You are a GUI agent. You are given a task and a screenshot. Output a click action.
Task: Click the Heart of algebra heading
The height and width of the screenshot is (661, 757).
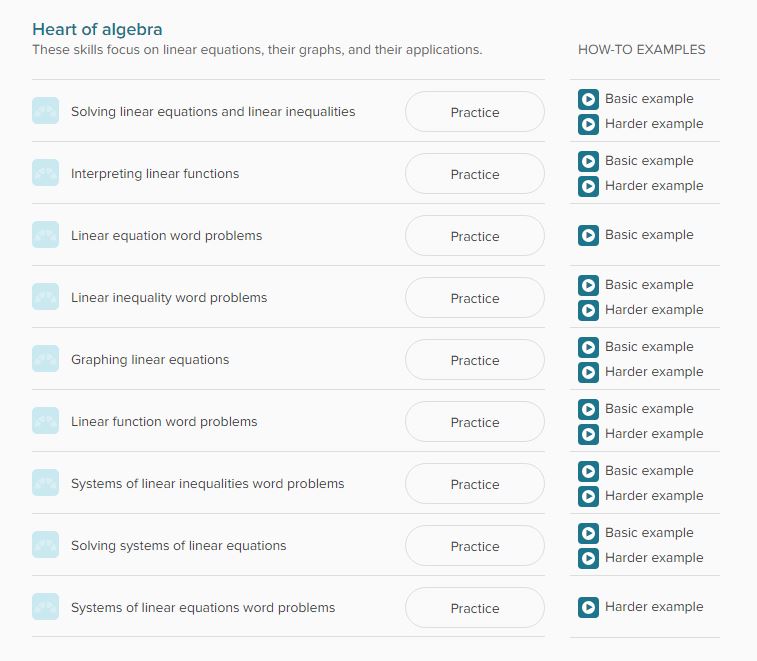97,29
